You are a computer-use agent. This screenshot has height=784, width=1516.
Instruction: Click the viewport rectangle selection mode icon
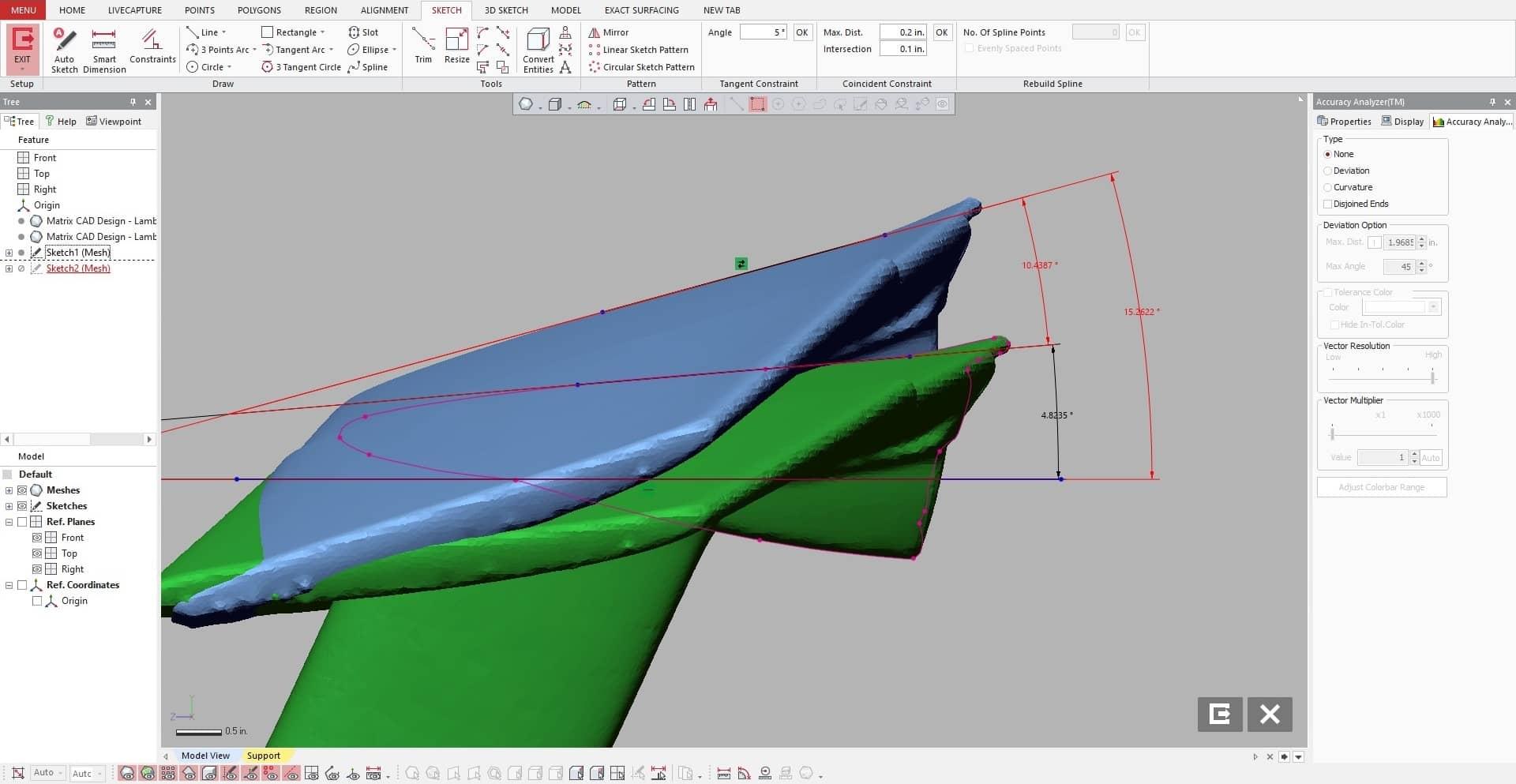coord(757,104)
